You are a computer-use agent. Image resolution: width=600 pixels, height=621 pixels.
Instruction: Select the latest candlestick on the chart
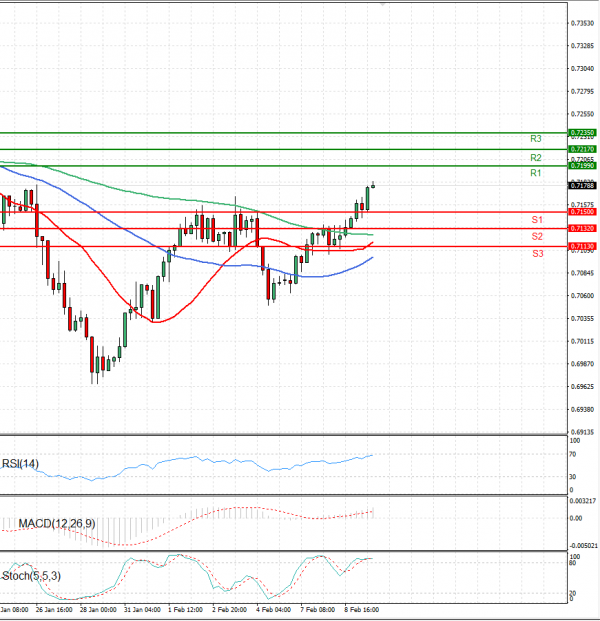(x=373, y=185)
